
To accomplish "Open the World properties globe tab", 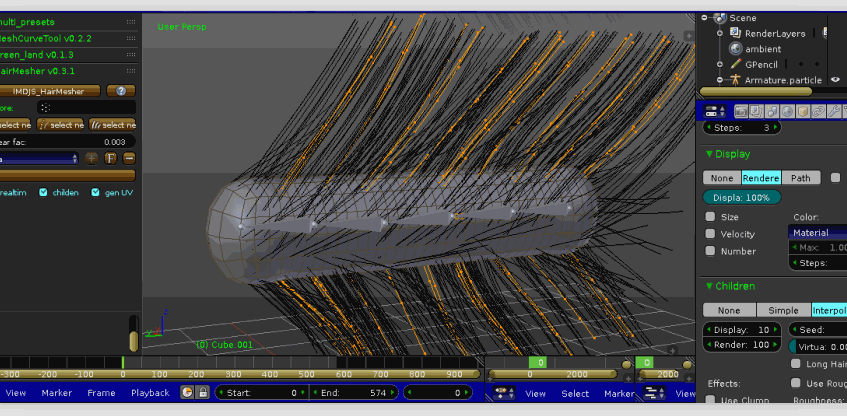I will coord(788,111).
